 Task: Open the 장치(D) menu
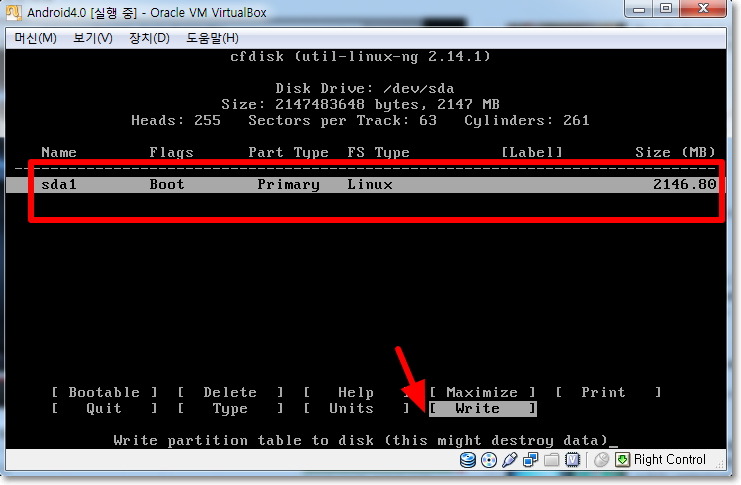(x=148, y=38)
